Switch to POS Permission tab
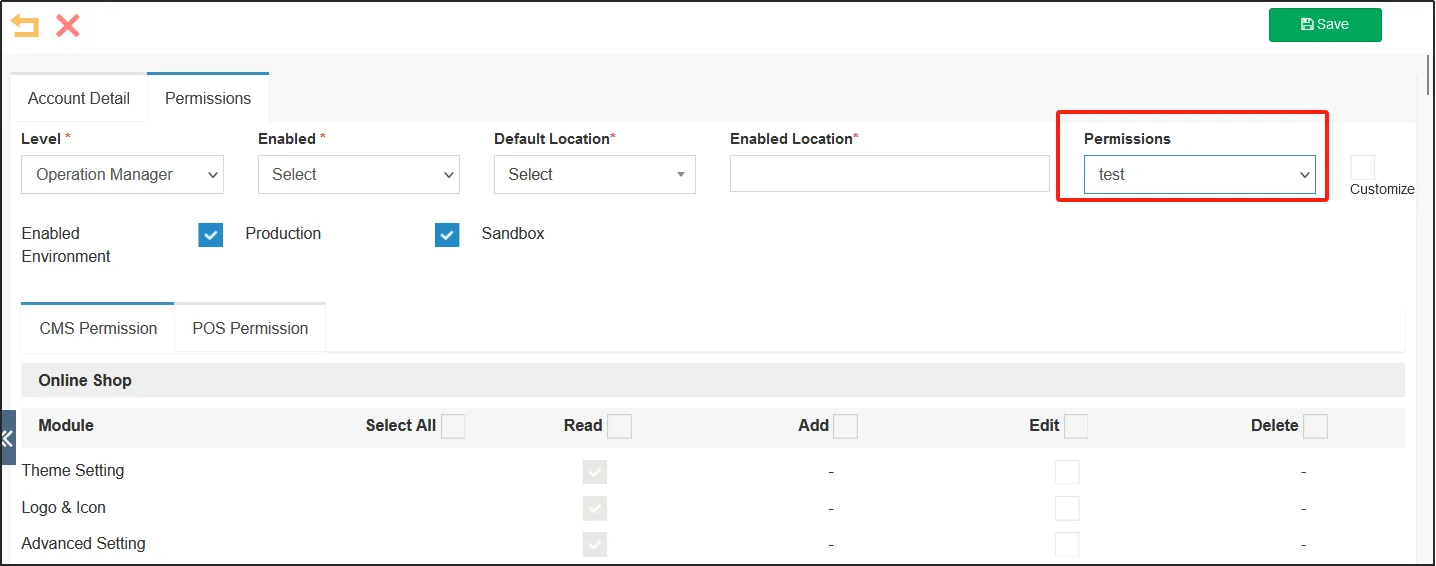Viewport: 1436px width, 566px height. coord(250,328)
